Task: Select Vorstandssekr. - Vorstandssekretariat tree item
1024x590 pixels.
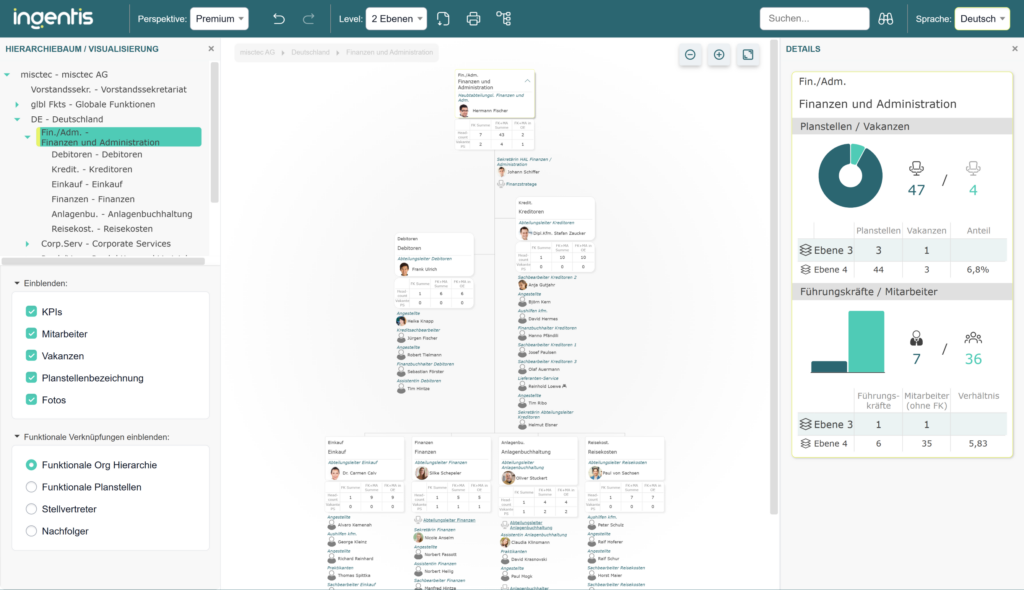Action: (108, 90)
